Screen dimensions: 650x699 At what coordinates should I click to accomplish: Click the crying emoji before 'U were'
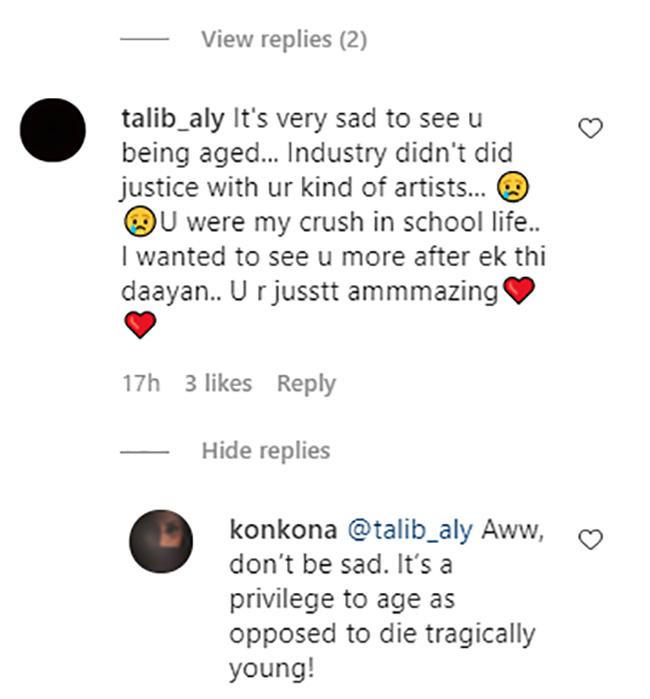point(135,223)
